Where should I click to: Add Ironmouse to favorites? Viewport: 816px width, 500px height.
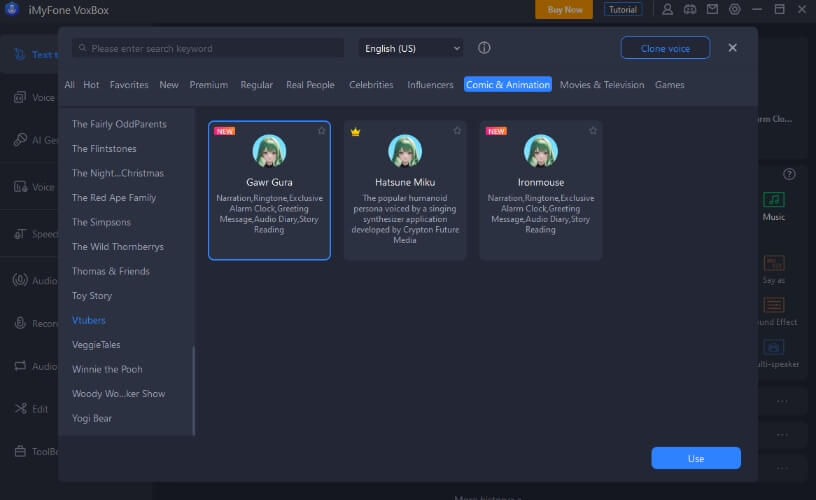(x=593, y=131)
